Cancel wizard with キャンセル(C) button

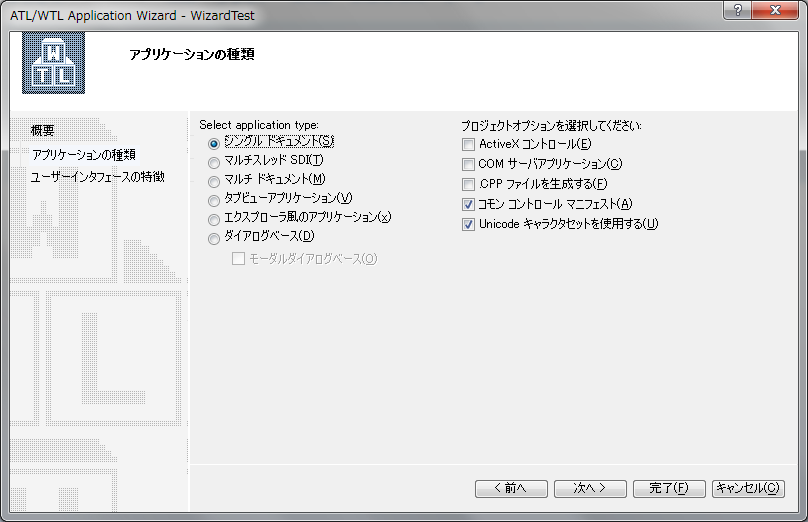click(748, 488)
